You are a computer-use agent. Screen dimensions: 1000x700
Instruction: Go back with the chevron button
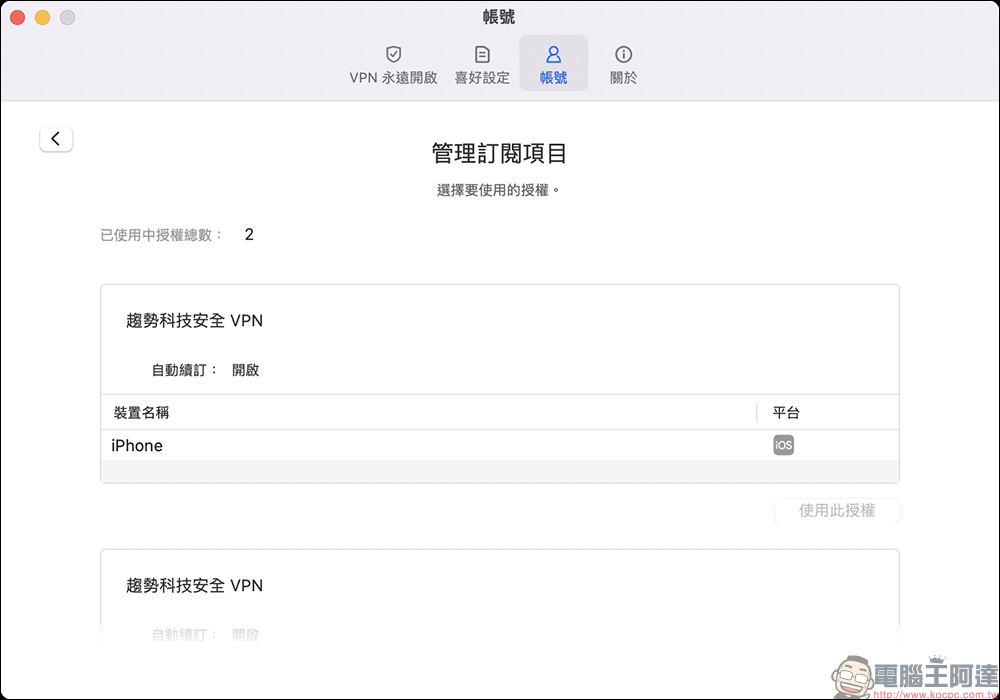(x=56, y=138)
